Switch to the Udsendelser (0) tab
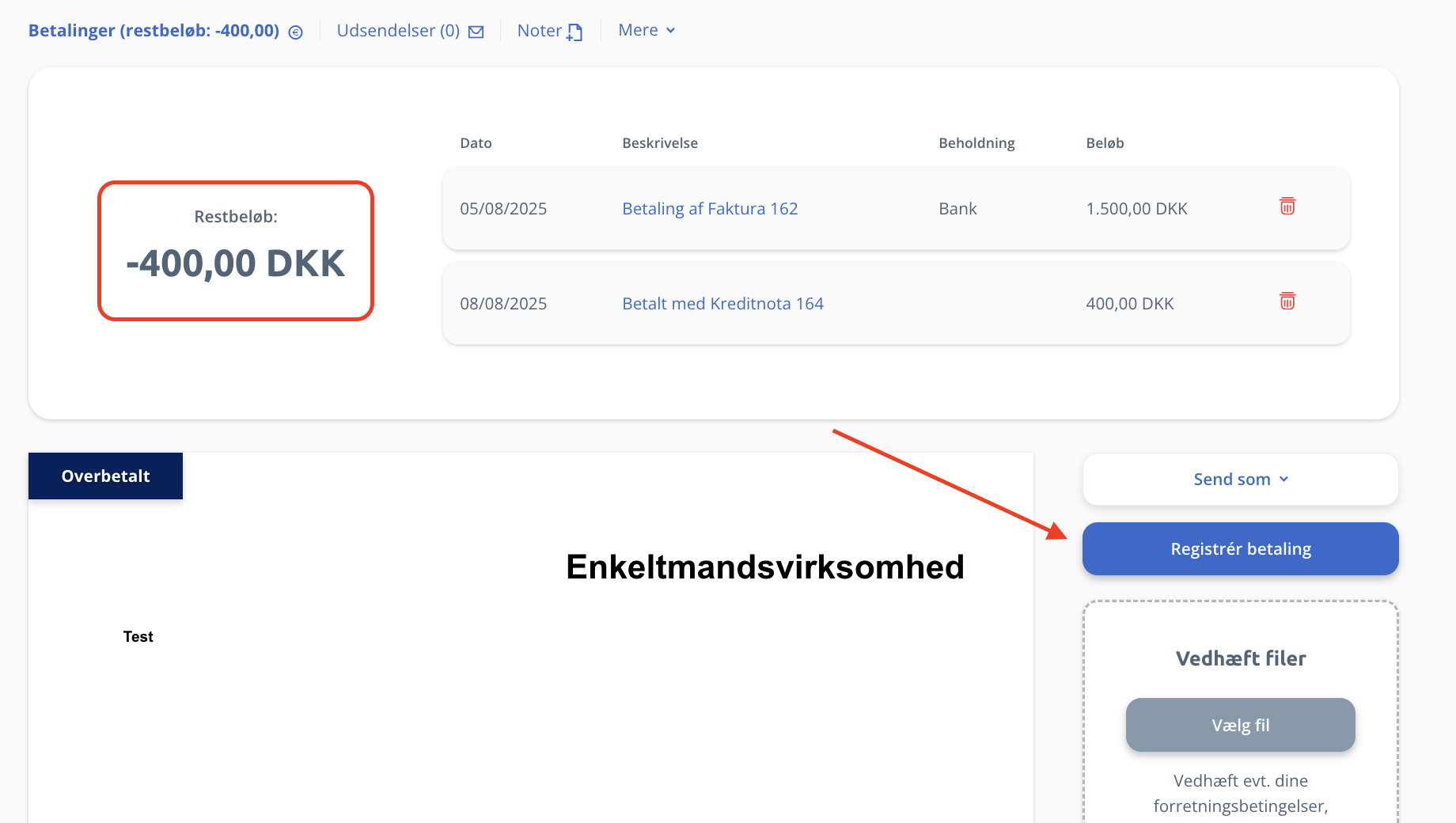Viewport: 1456px width, 823px height. 398,31
